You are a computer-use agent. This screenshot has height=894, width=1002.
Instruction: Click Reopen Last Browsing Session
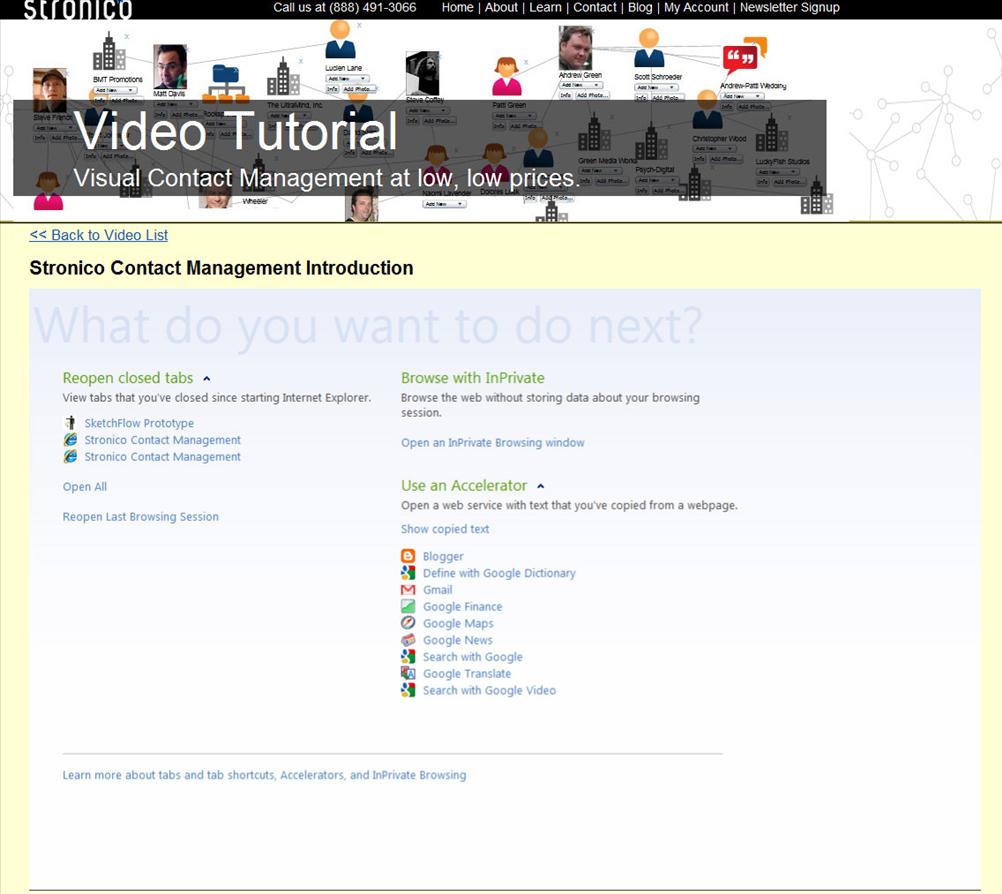point(141,517)
